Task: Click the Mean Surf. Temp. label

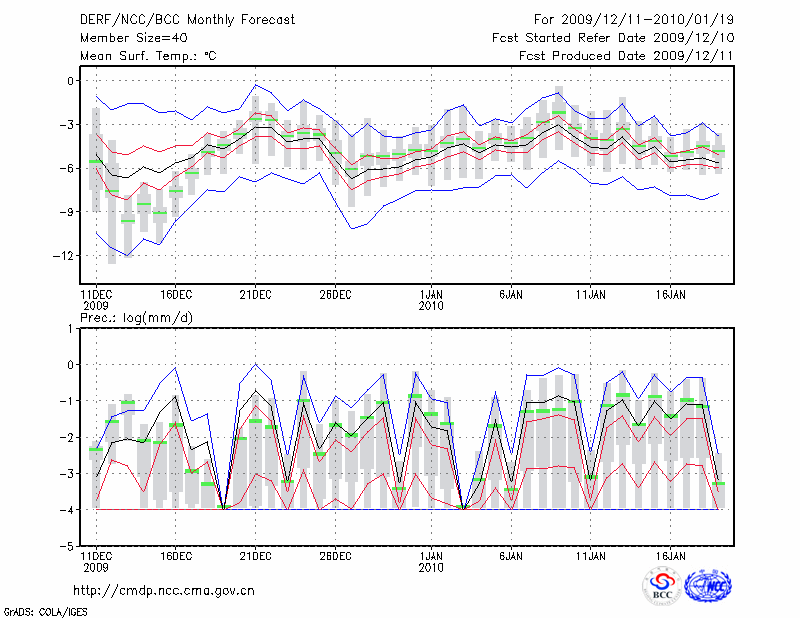Action: click(148, 56)
